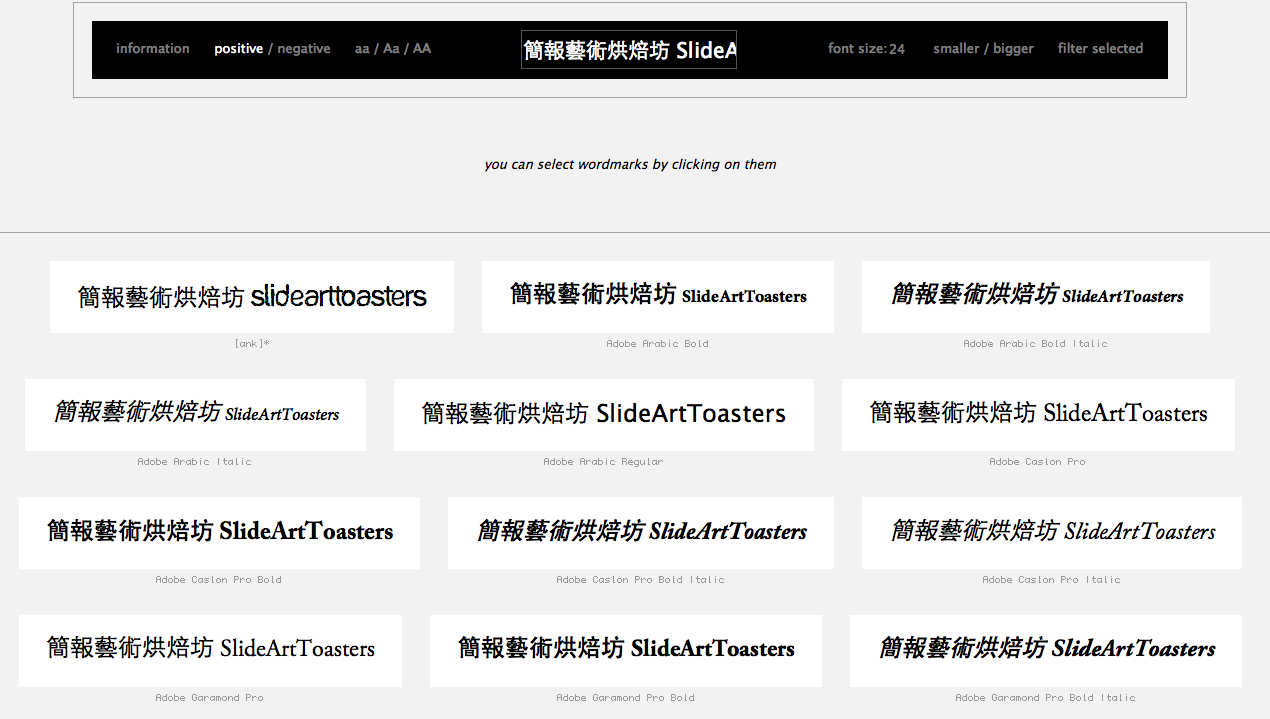Select the Adobe Arabic Regular wordmark
Viewport: 1270px width, 719px height.
click(604, 415)
